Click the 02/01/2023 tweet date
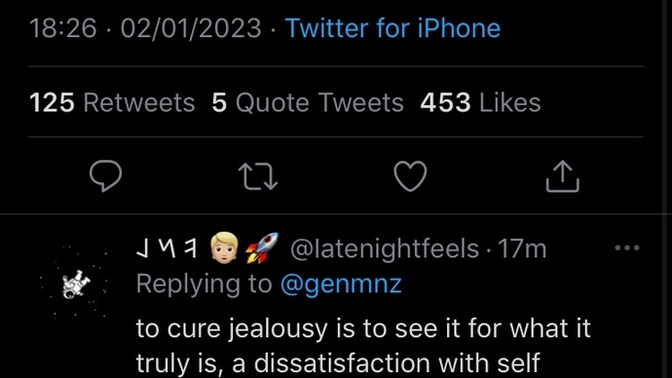The width and height of the screenshot is (672, 378). pos(191,28)
